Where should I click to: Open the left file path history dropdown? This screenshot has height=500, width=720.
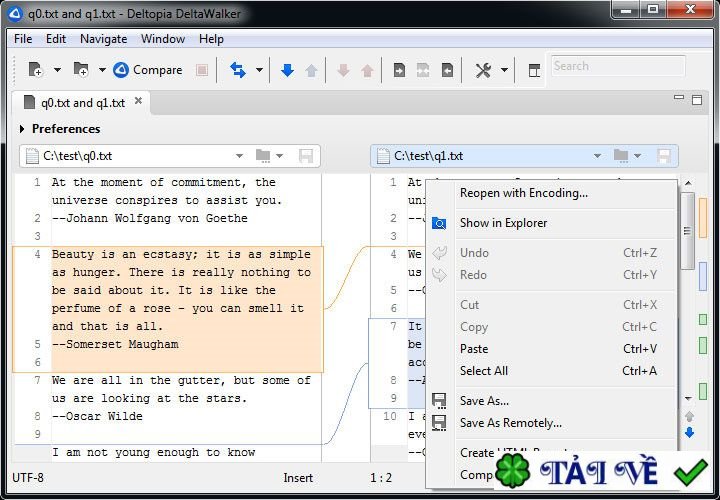[x=239, y=156]
